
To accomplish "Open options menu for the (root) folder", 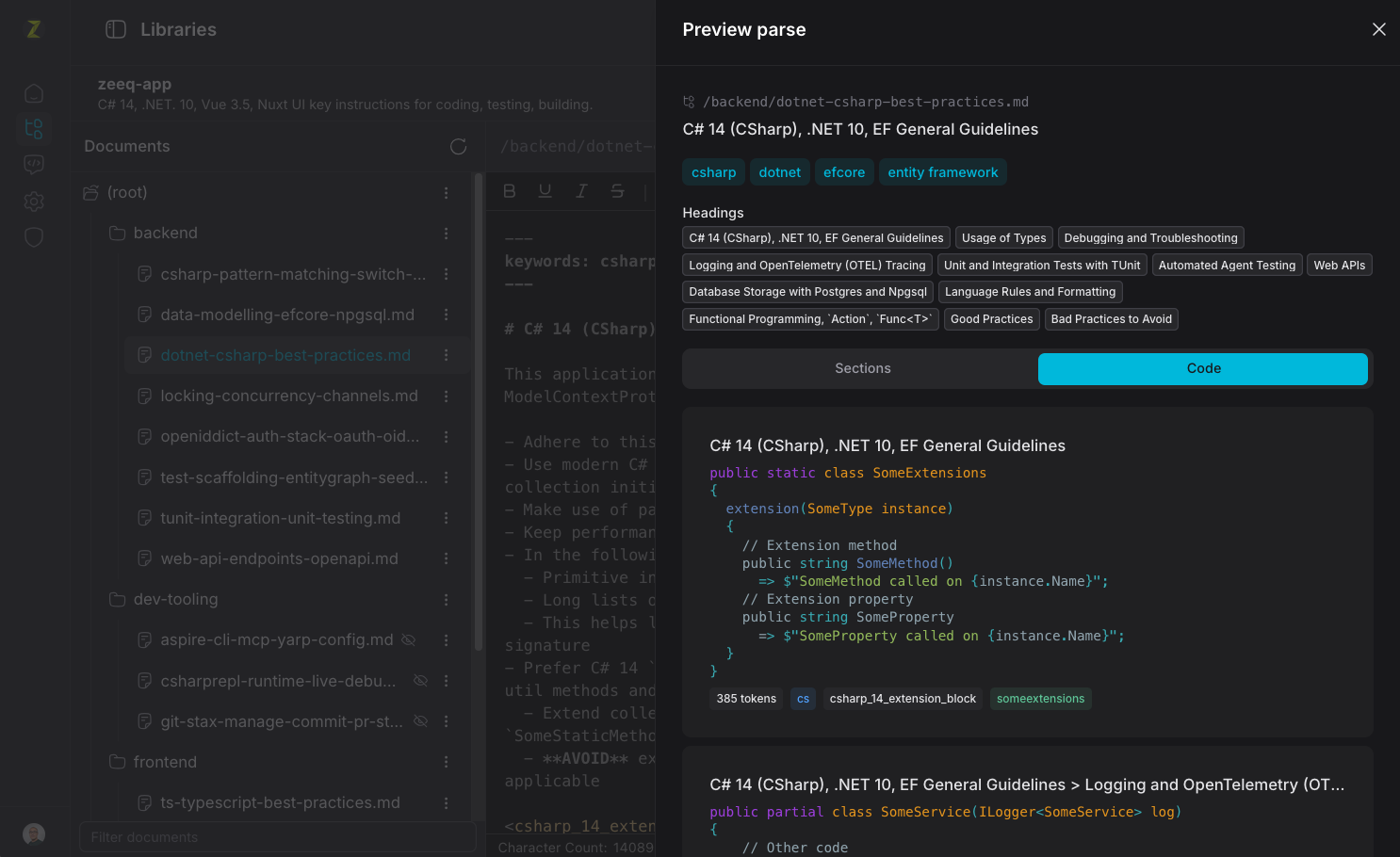I will 447,192.
